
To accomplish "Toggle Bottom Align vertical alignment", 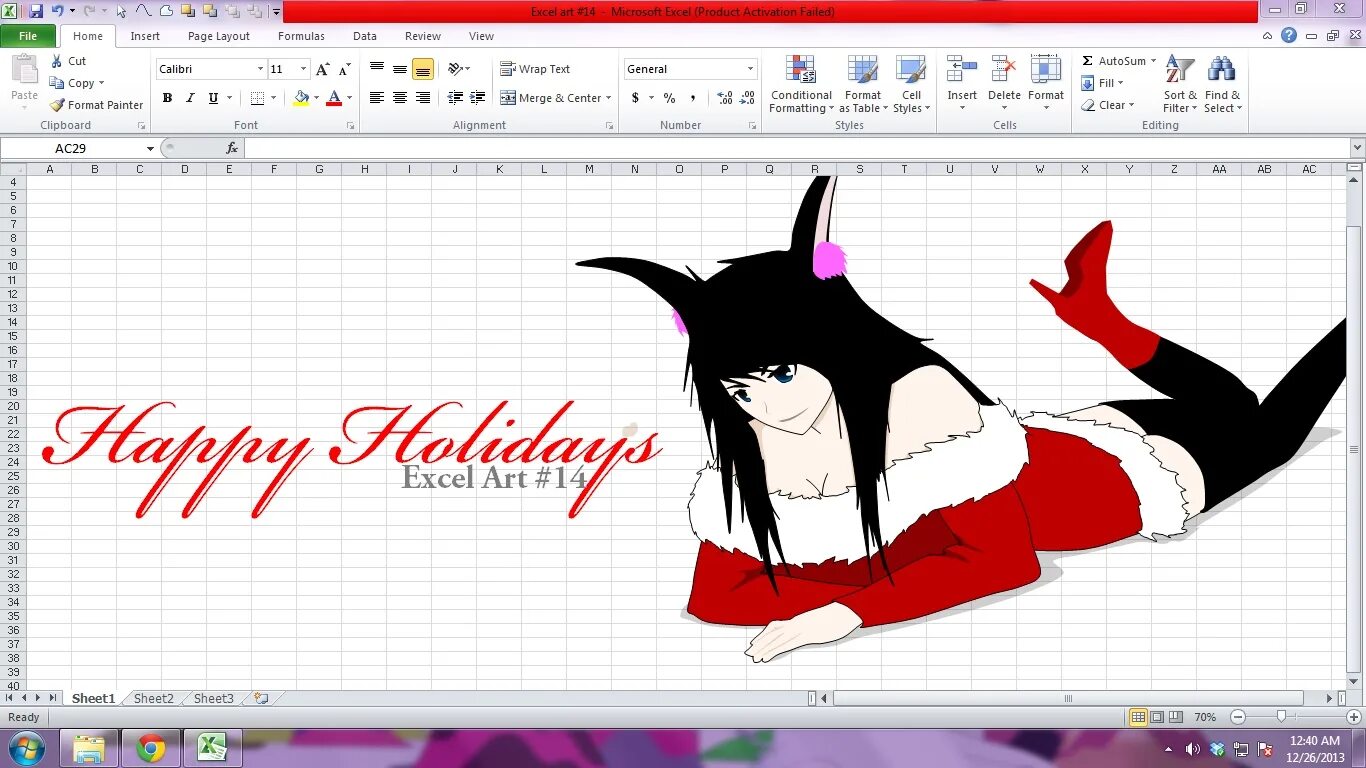I will point(423,69).
